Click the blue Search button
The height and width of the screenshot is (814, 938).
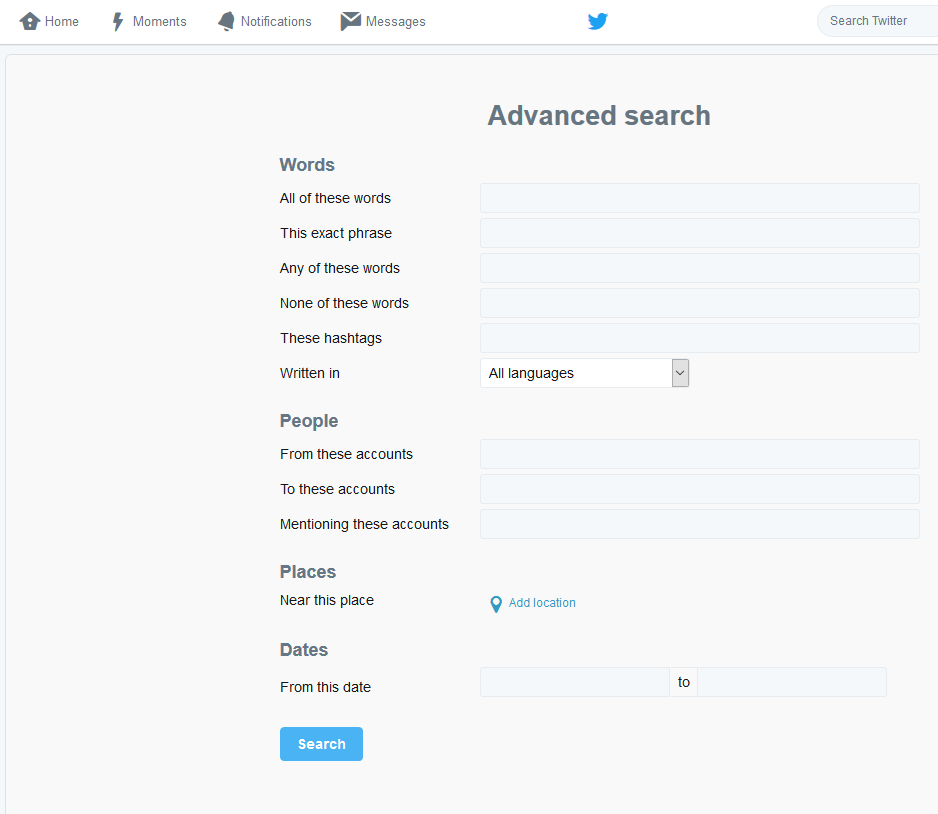tap(321, 744)
